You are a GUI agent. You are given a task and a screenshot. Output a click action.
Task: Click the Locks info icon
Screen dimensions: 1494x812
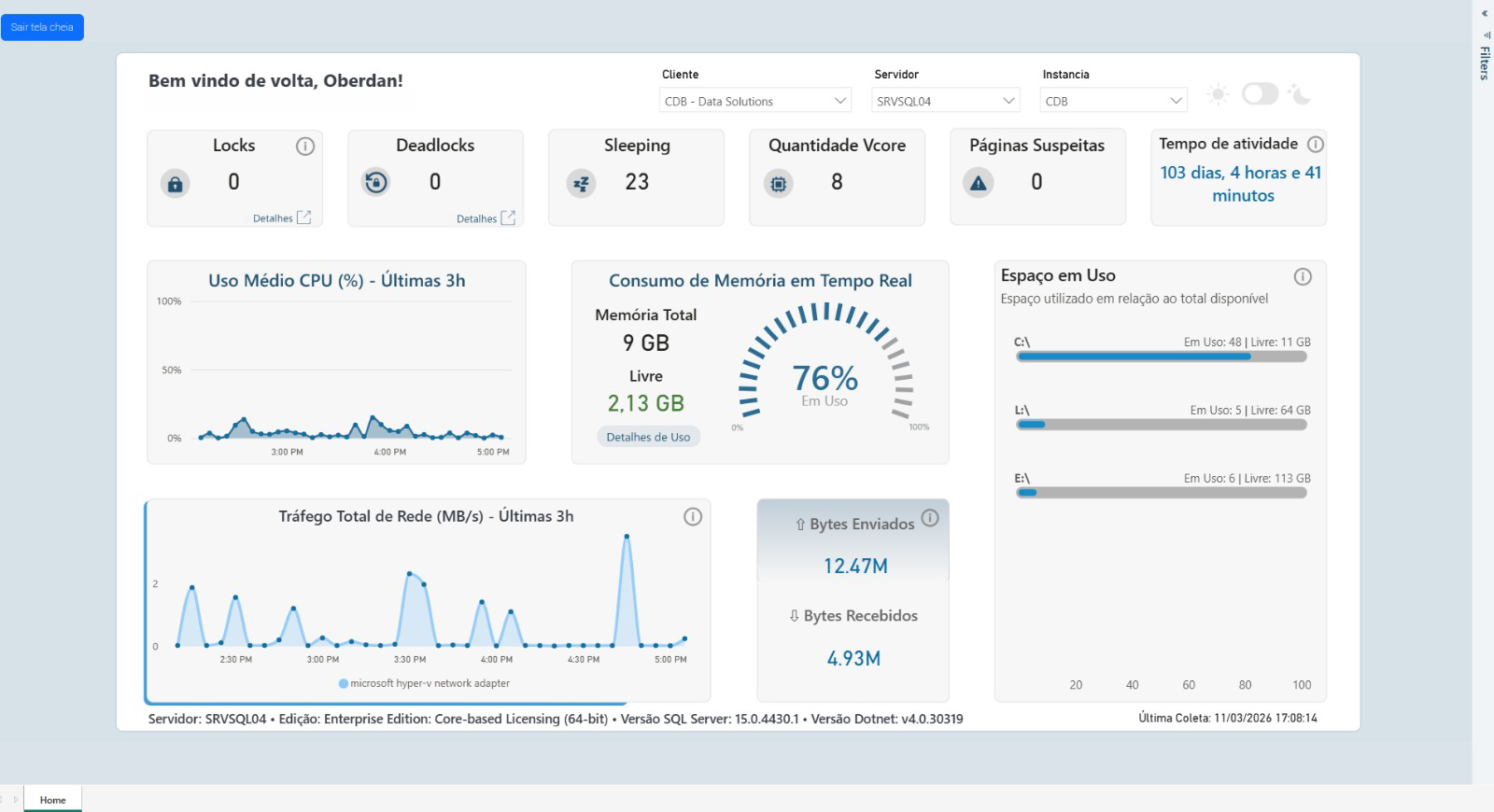coord(305,147)
